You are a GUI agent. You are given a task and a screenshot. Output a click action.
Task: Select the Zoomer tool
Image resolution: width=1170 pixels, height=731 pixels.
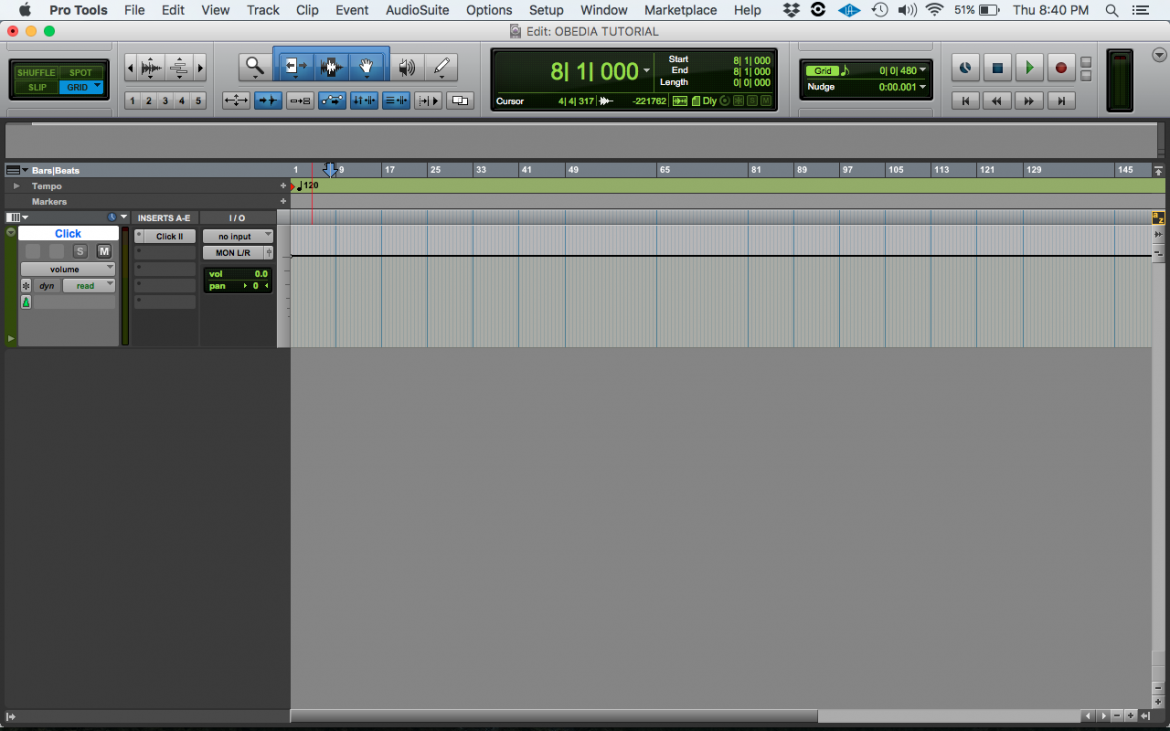click(254, 67)
